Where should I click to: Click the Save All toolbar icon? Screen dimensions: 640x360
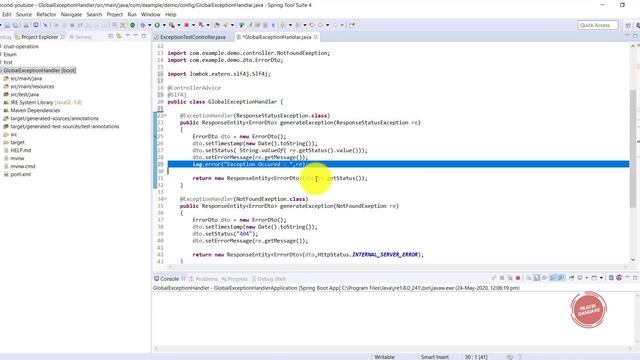[15, 25]
